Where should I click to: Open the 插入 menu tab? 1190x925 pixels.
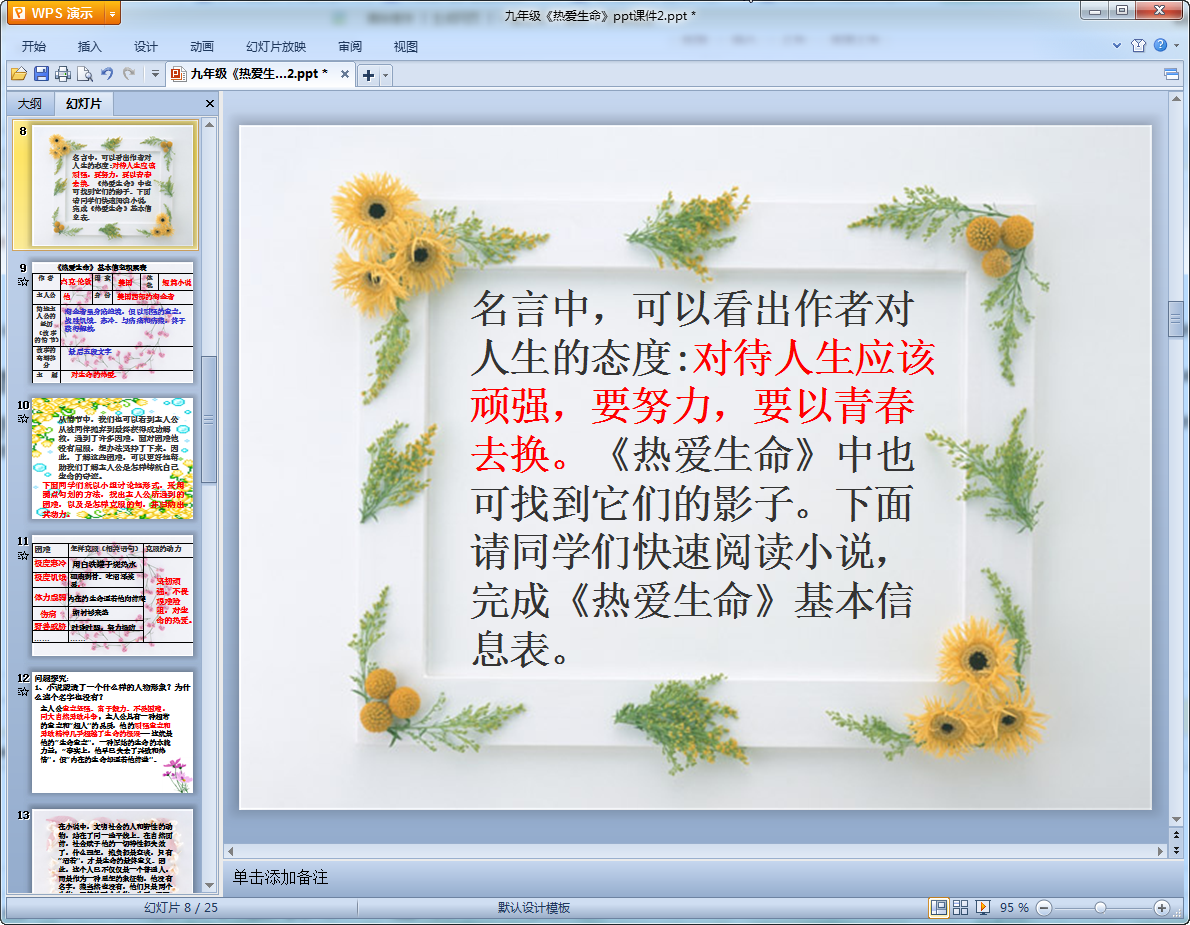(x=90, y=46)
